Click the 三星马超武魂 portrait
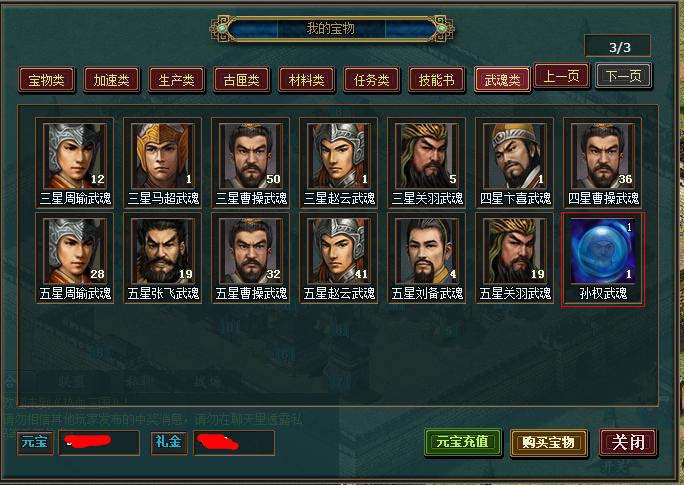 163,156
